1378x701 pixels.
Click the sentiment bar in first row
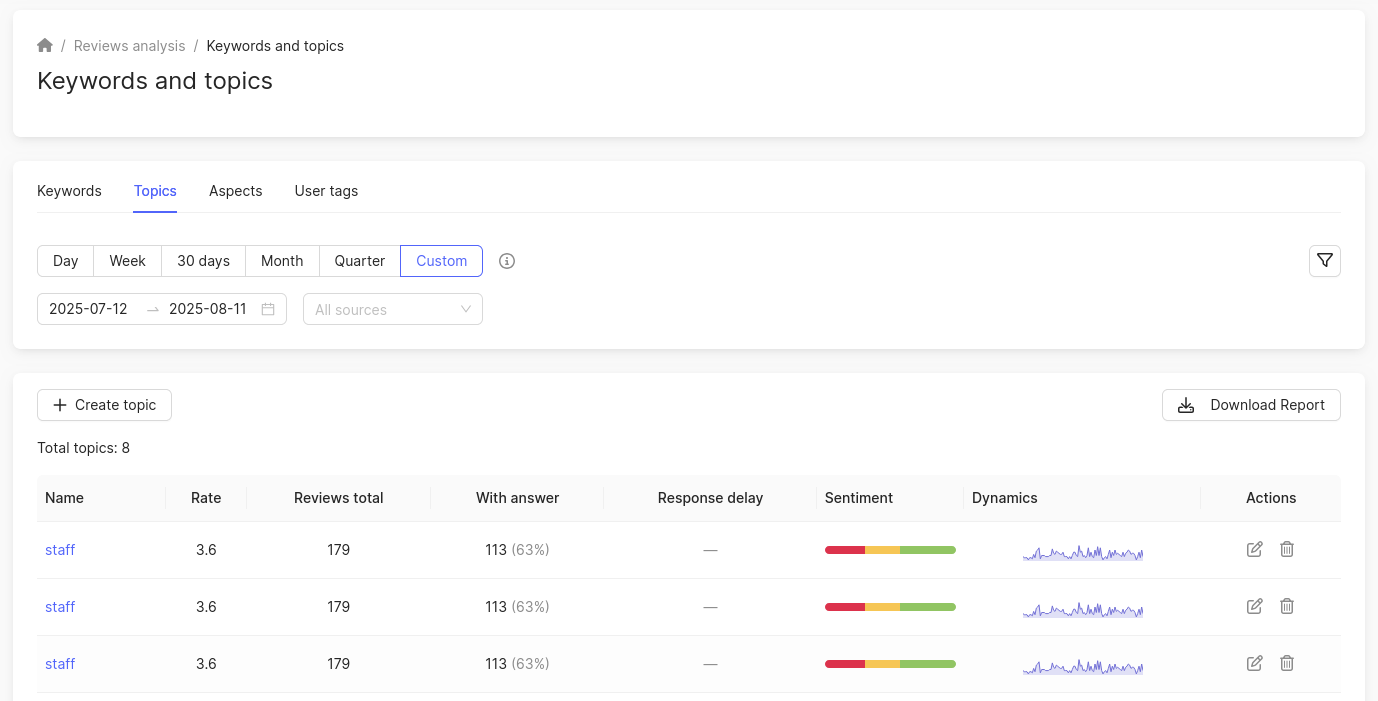890,550
